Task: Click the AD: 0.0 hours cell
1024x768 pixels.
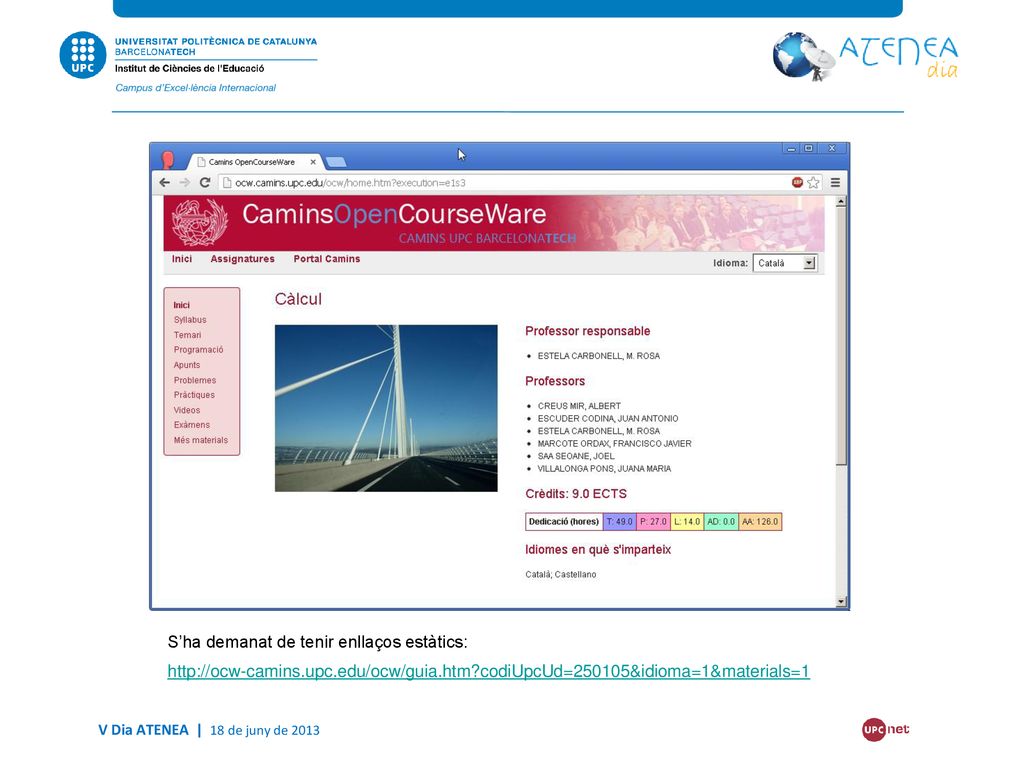Action: (721, 522)
